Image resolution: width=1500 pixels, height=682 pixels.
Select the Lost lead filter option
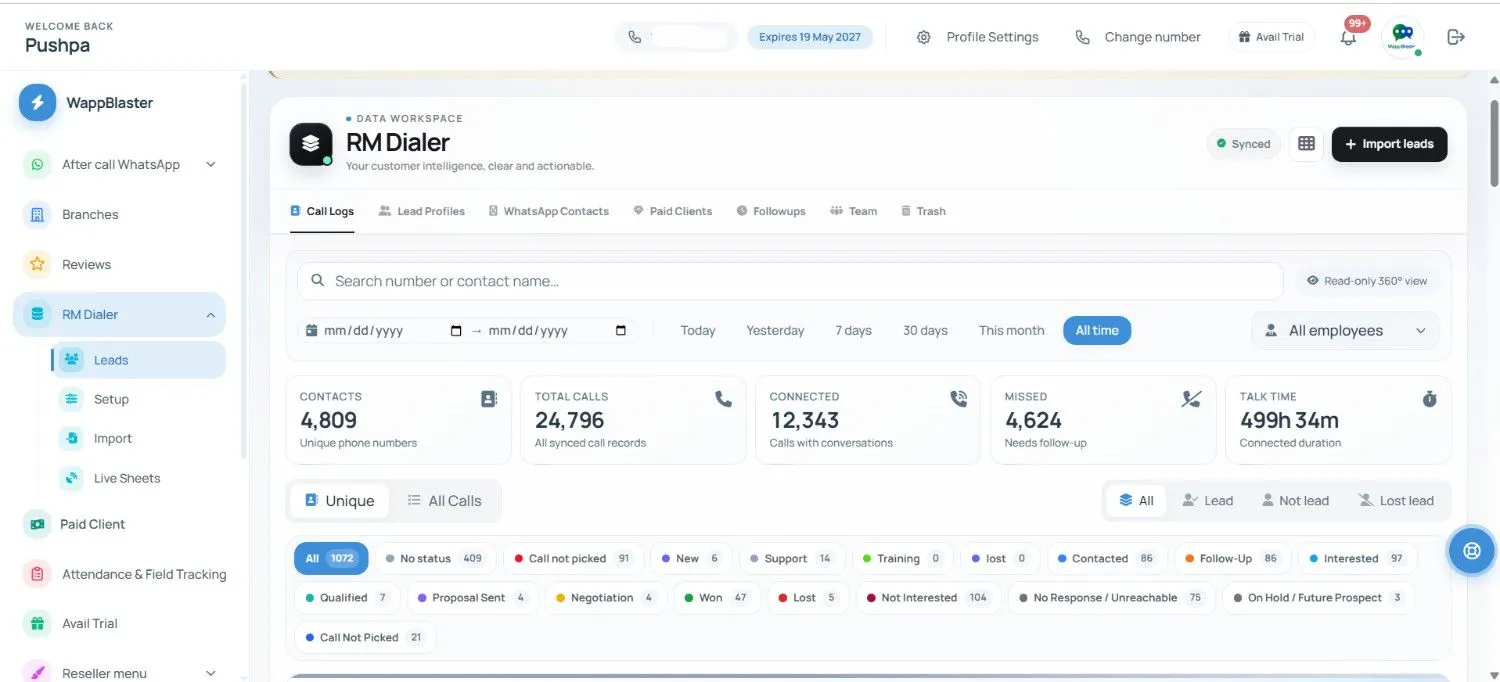(x=1395, y=501)
